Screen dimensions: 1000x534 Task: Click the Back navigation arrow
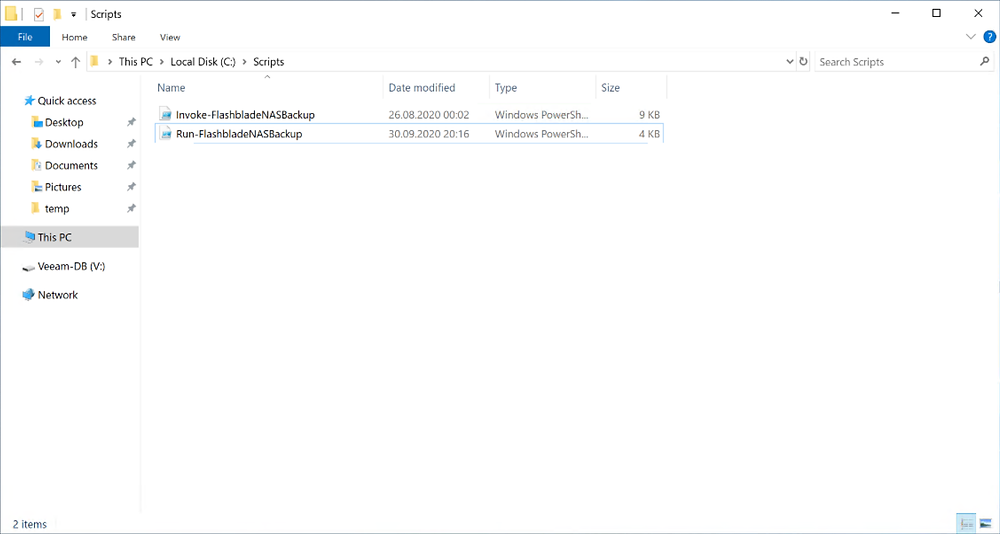[17, 62]
